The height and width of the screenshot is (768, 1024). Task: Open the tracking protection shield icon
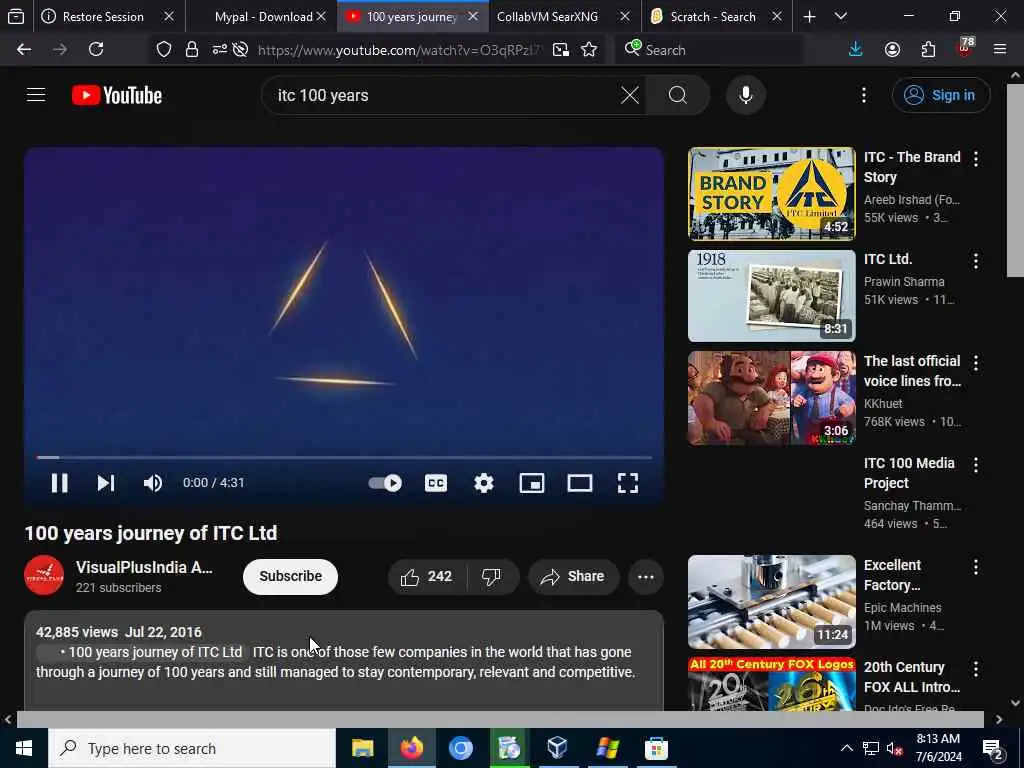(x=164, y=50)
